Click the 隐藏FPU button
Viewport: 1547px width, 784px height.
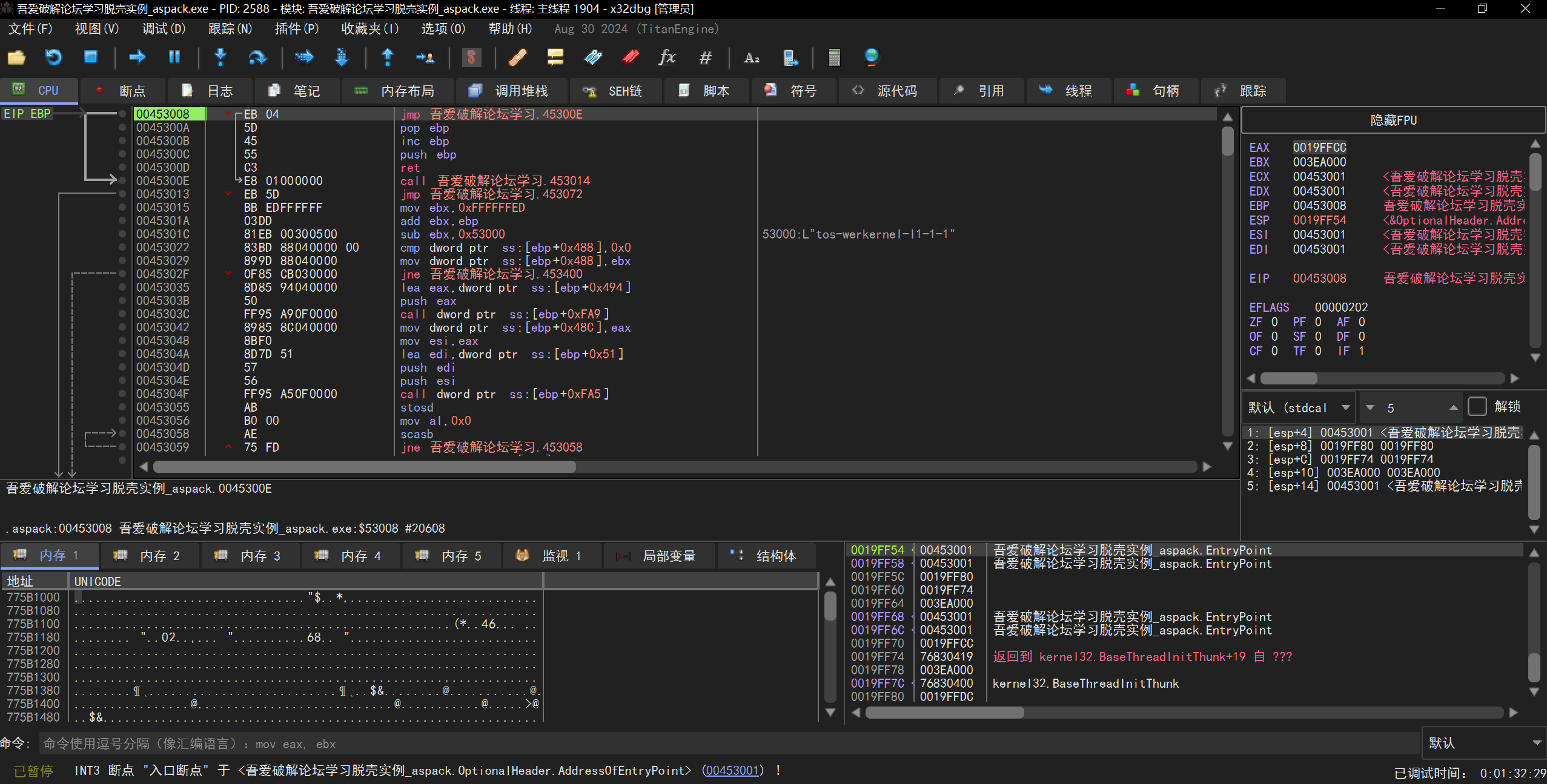click(1393, 120)
